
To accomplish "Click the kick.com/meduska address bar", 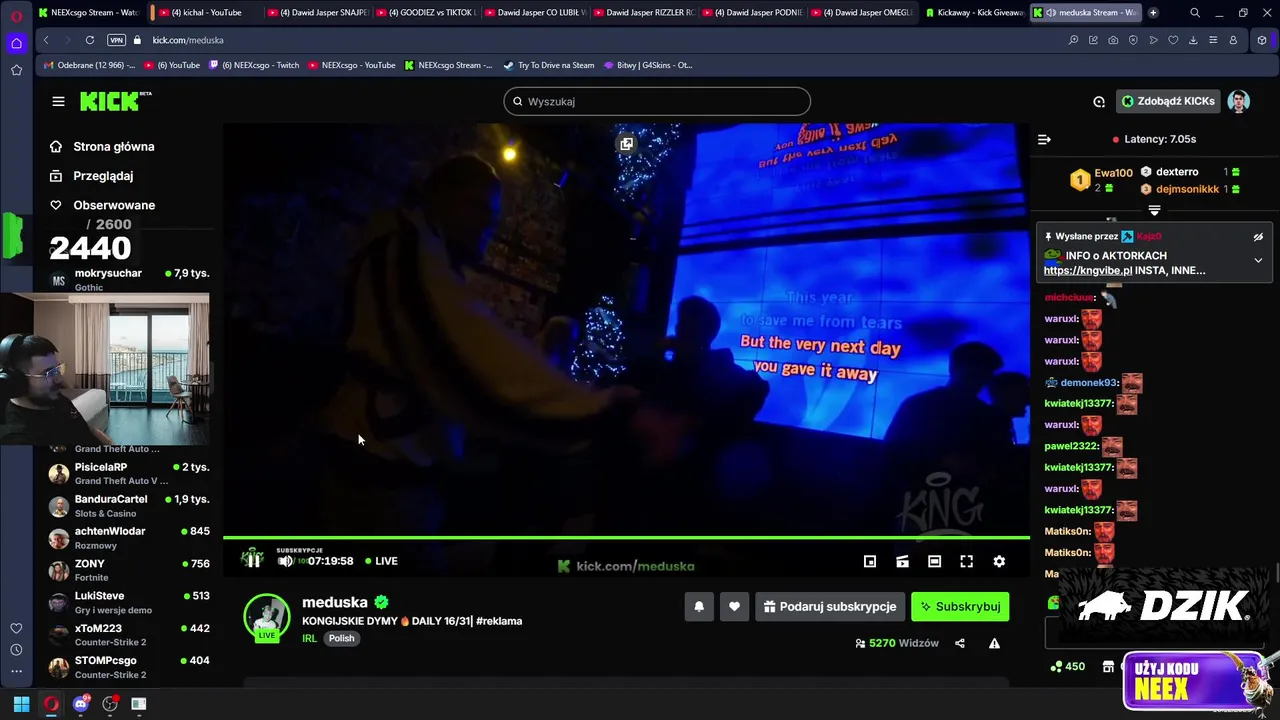I will [188, 40].
